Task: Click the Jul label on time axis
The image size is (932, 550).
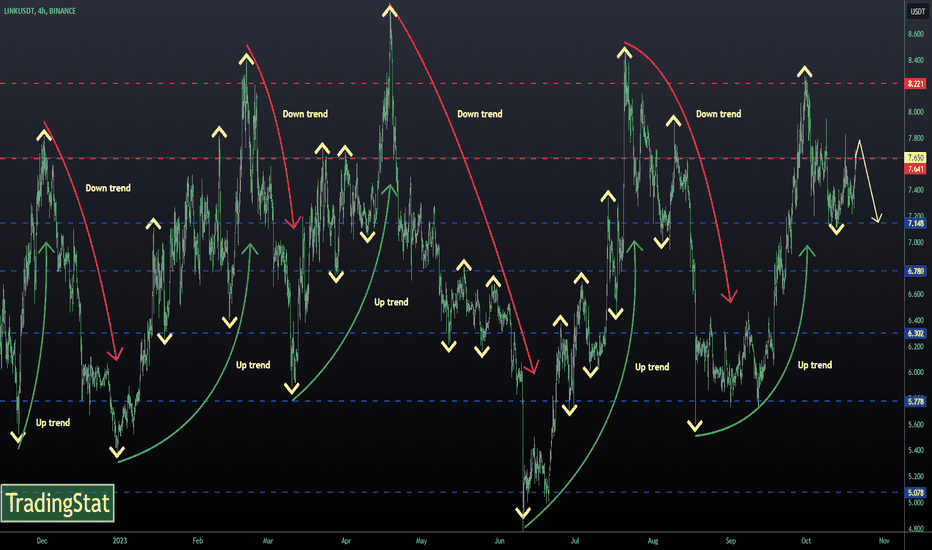Action: 575,541
